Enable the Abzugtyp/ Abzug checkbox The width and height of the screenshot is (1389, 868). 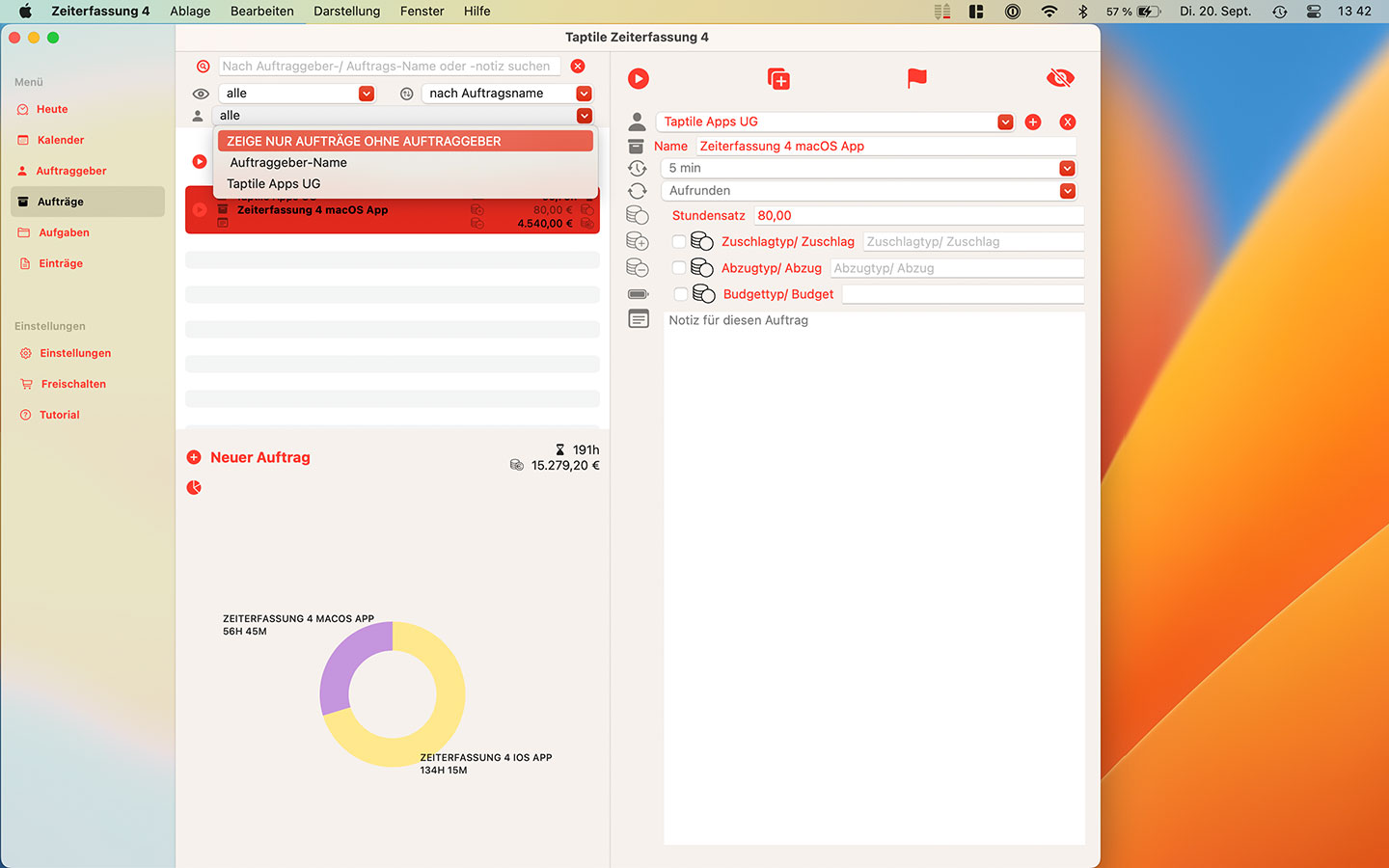pos(679,267)
